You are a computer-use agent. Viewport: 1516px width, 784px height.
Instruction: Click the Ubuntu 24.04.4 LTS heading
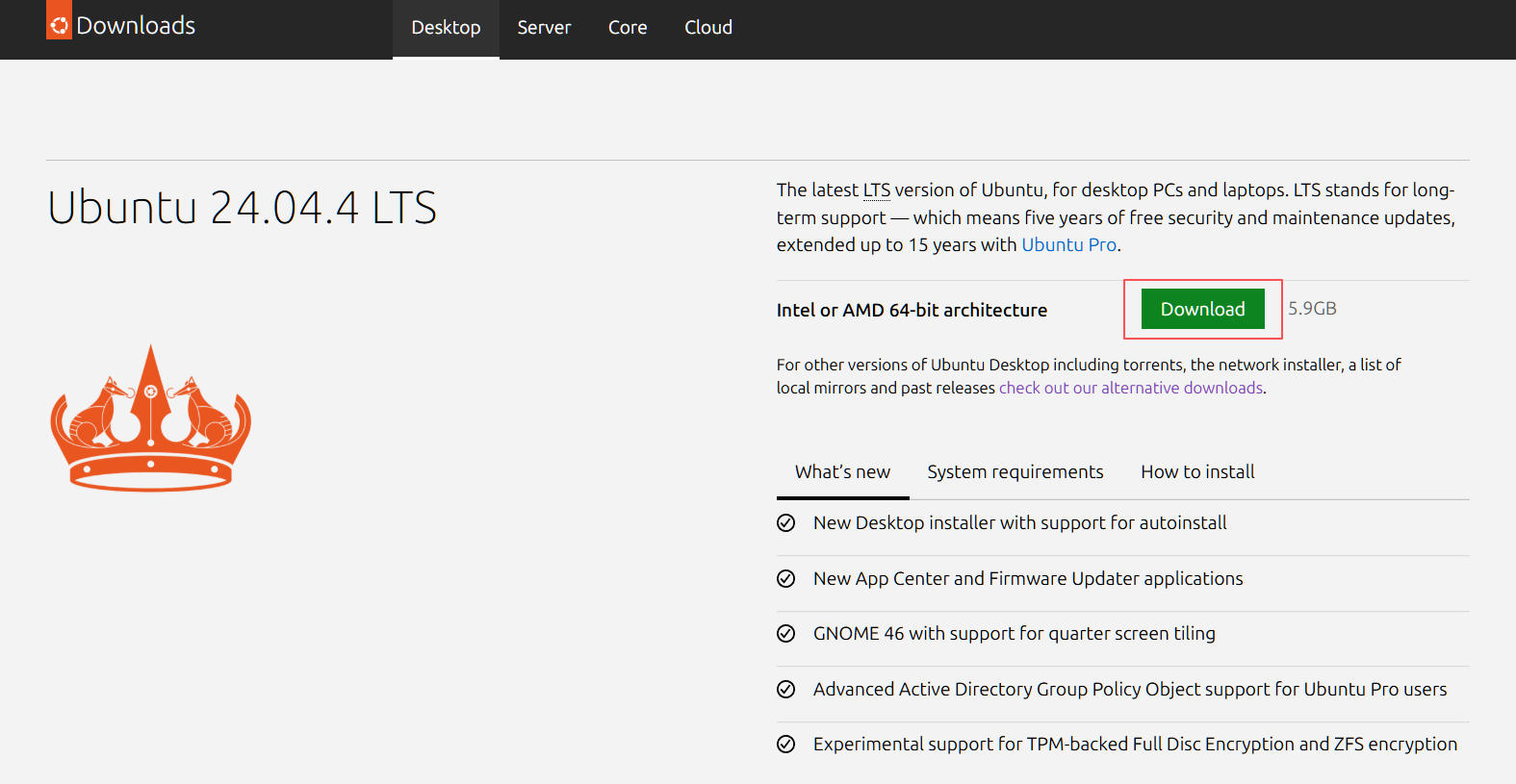click(x=243, y=209)
